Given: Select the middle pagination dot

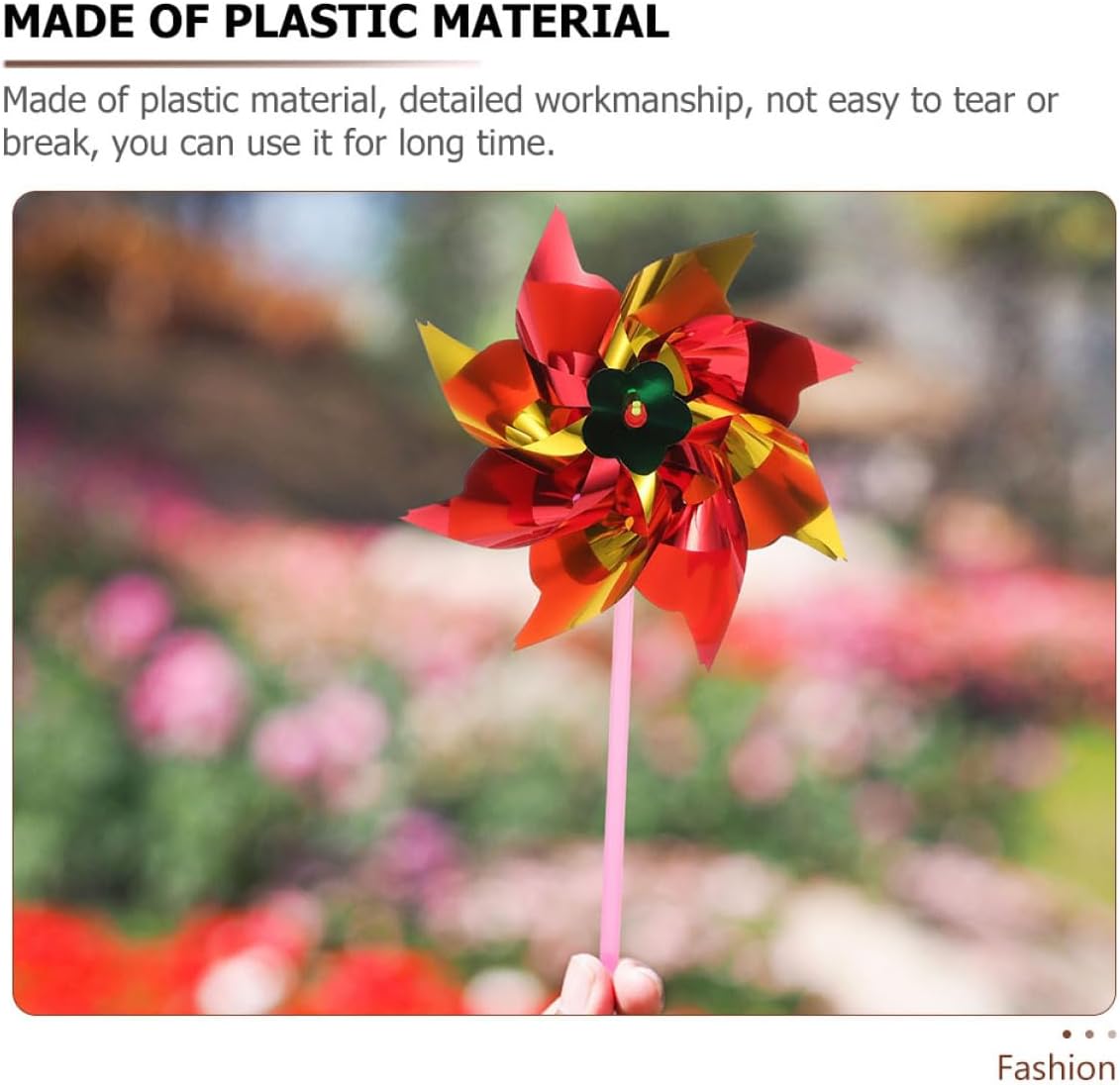Looking at the screenshot, I should (1088, 1034).
